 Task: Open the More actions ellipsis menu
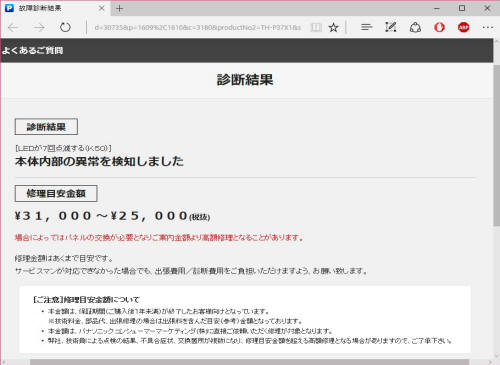click(x=488, y=27)
